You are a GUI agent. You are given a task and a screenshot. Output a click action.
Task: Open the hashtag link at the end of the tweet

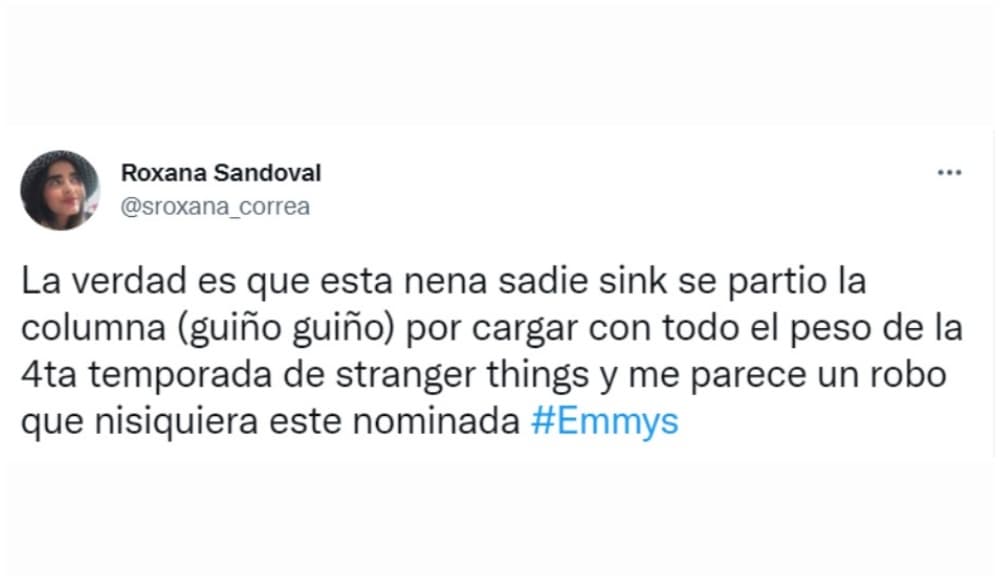pos(605,421)
